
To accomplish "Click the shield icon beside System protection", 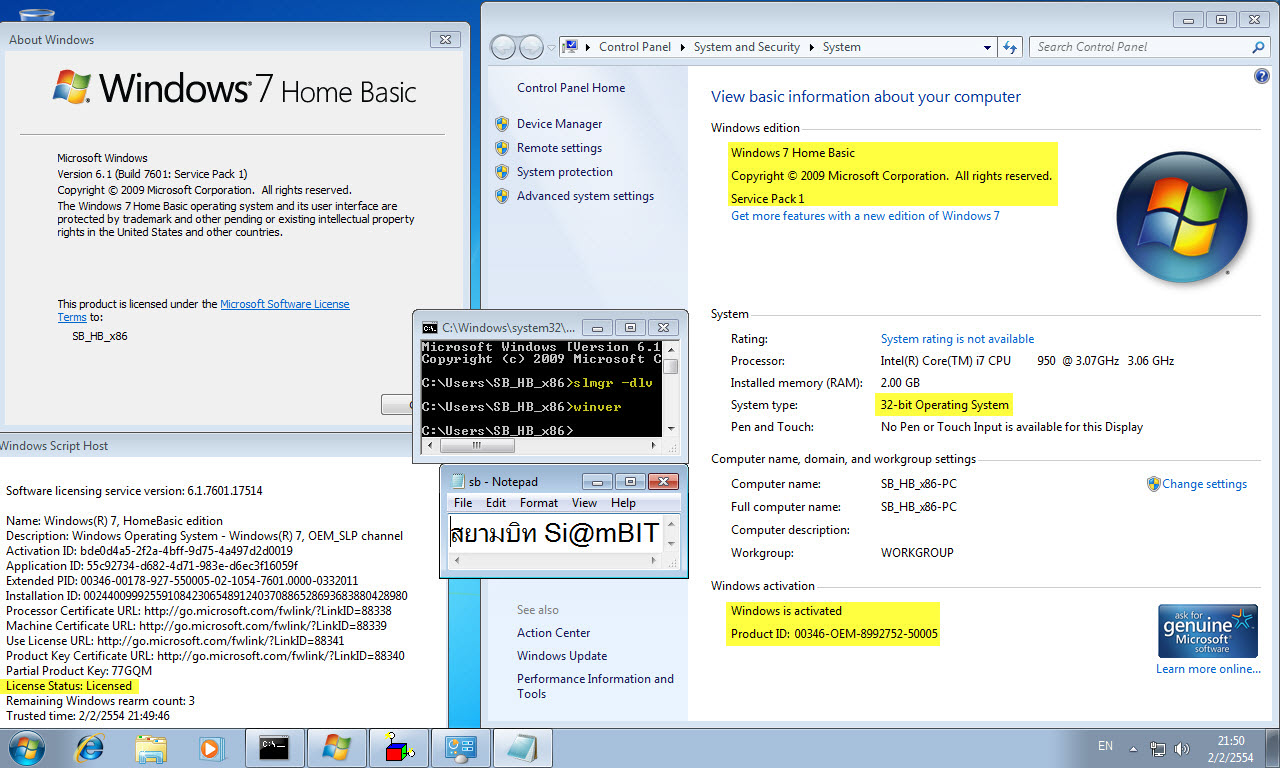I will click(502, 172).
